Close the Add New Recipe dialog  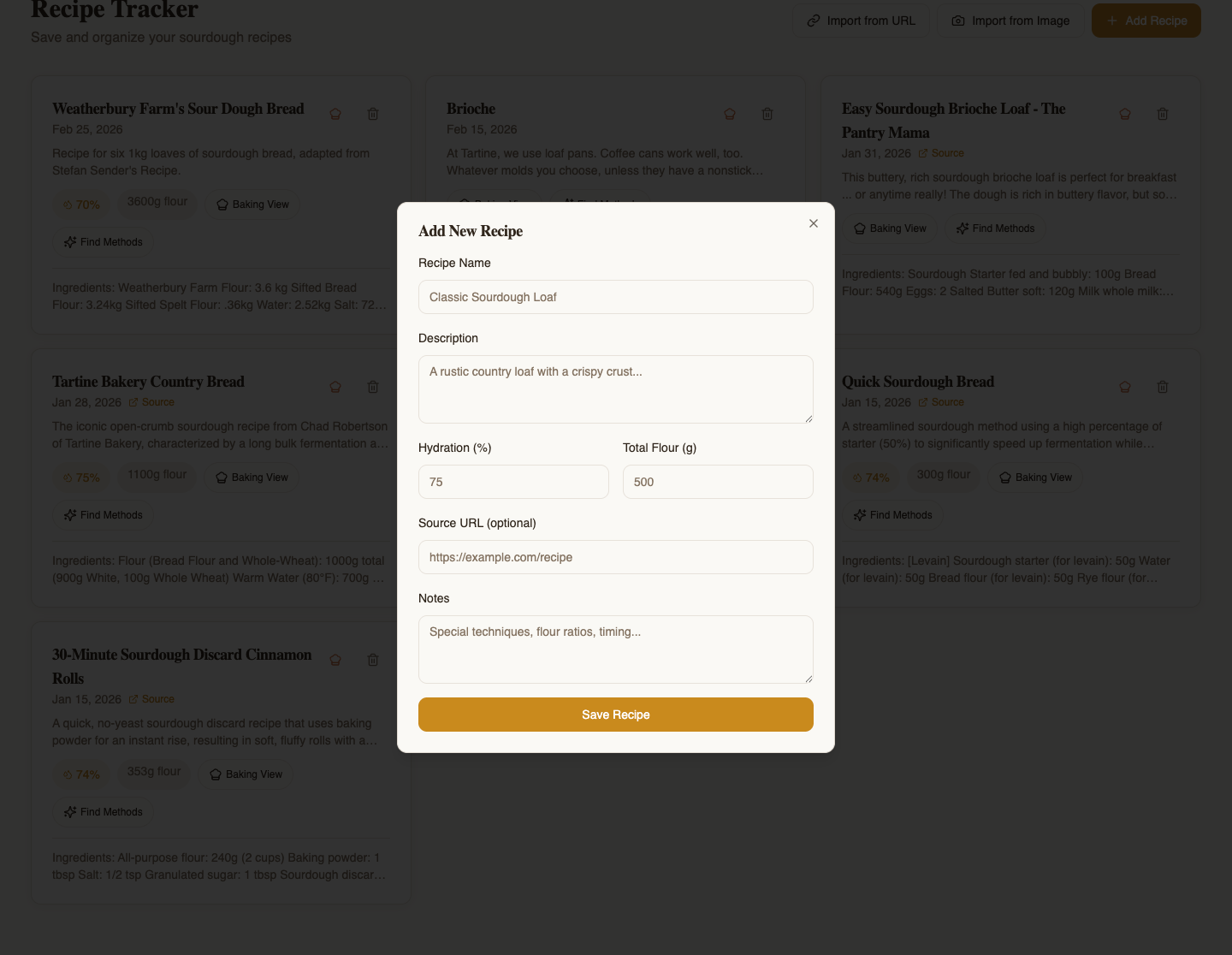(x=814, y=223)
